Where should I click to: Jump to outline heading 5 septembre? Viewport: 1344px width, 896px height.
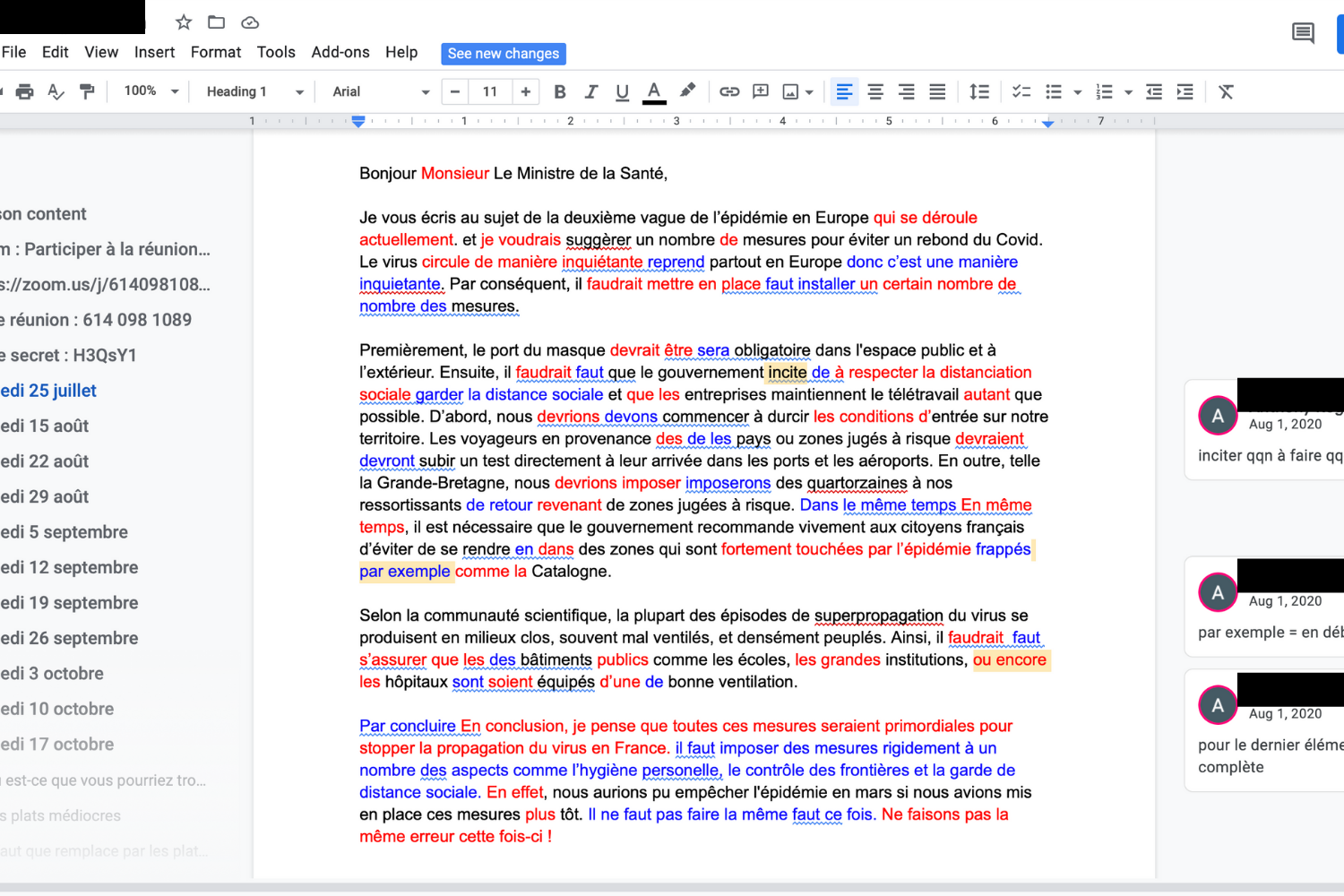(65, 532)
